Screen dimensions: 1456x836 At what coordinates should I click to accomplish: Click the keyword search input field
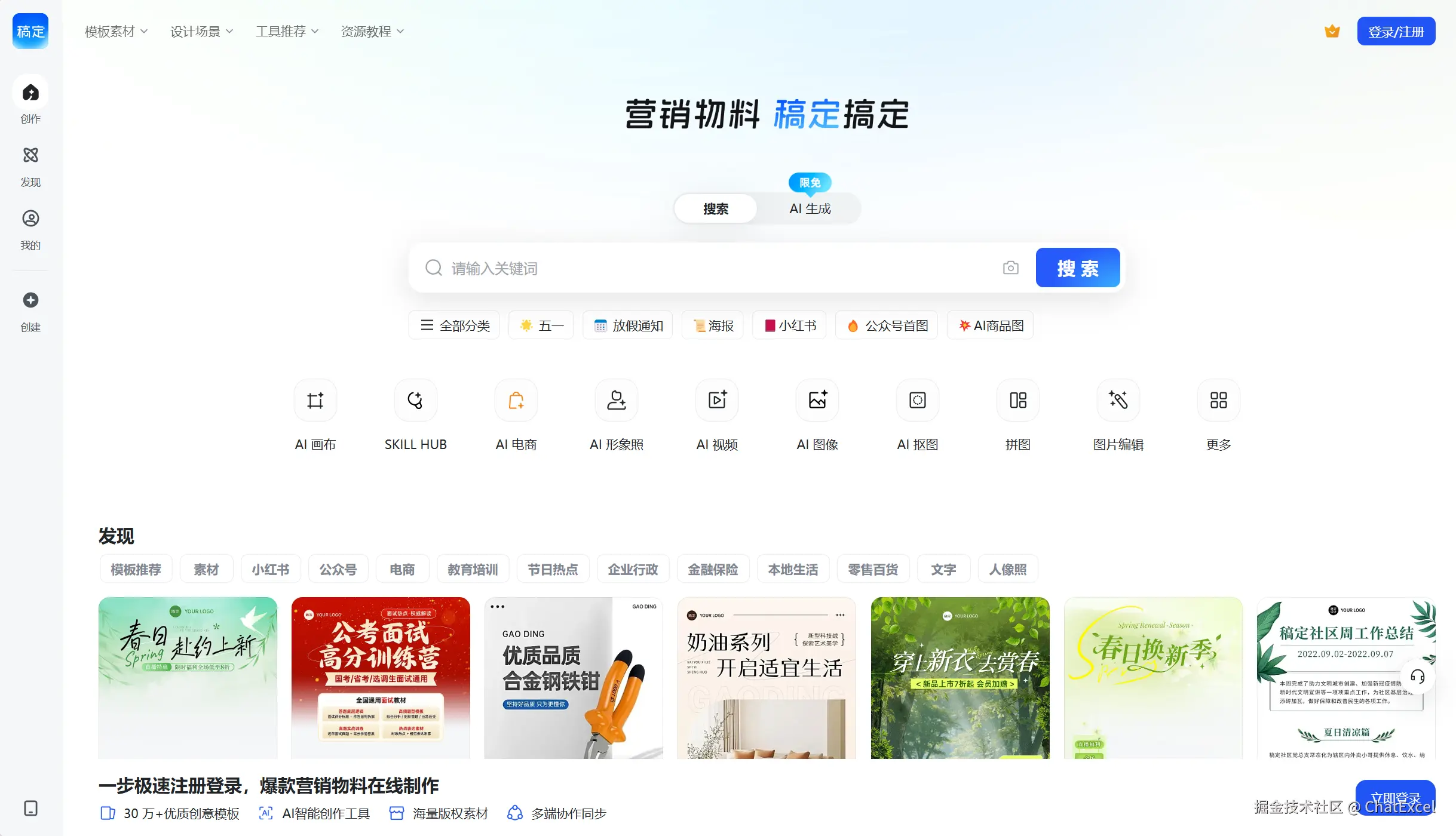717,268
